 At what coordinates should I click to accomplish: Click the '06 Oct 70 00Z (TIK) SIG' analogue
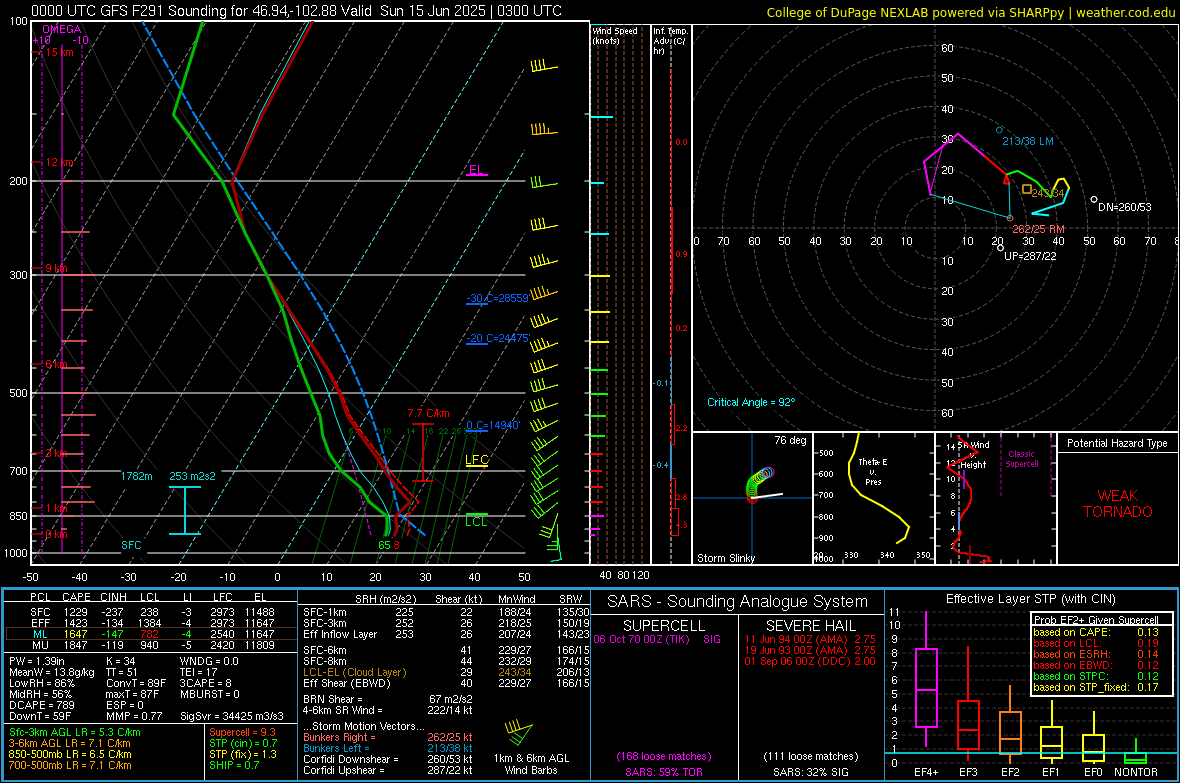coord(657,639)
